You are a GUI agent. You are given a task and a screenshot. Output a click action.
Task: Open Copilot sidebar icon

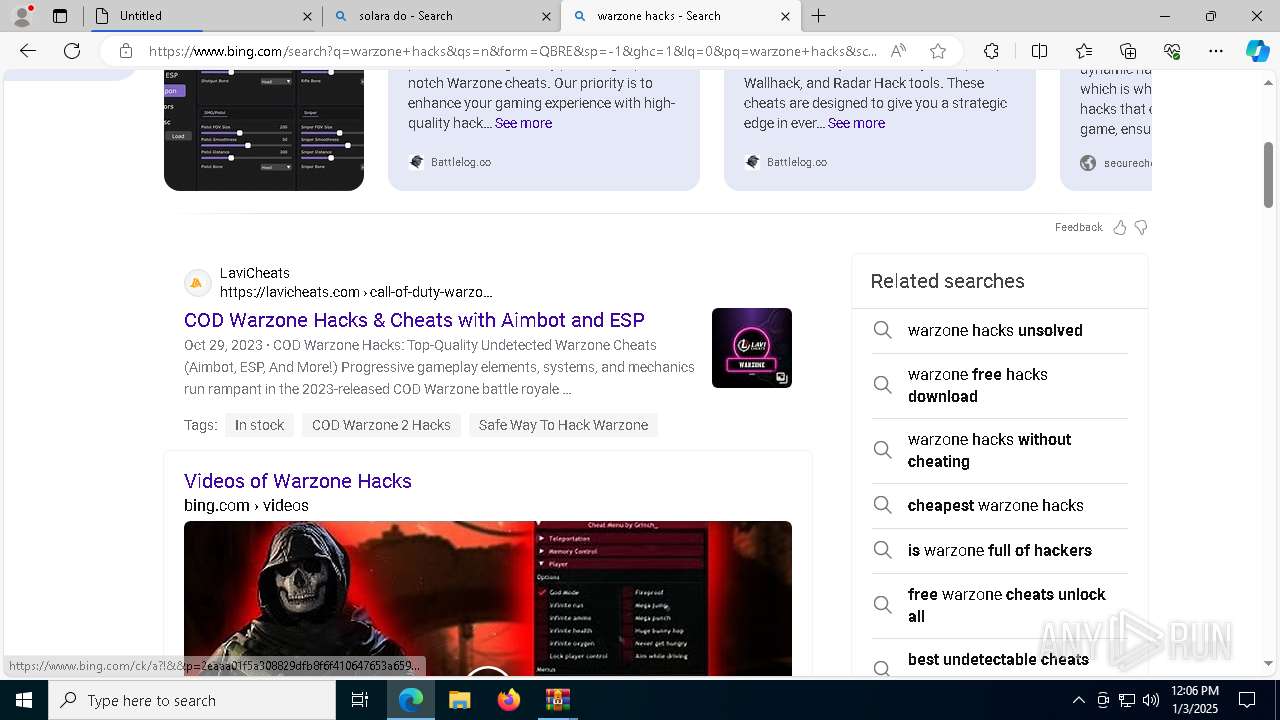coord(1257,51)
